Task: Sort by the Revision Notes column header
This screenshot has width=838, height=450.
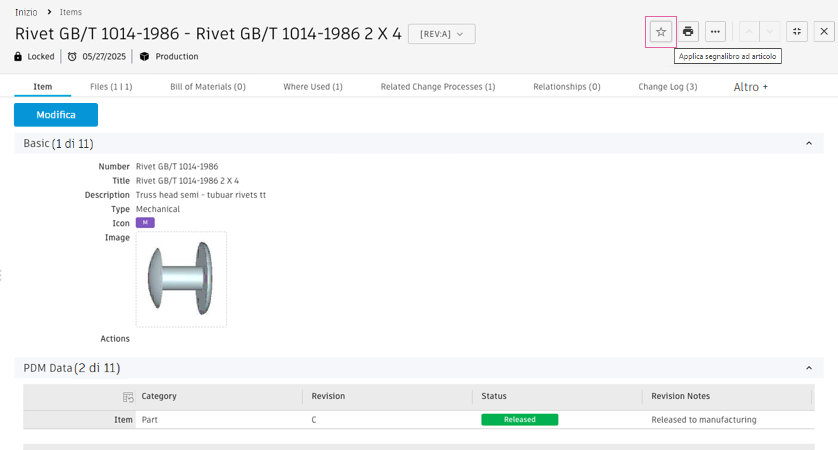Action: (680, 396)
